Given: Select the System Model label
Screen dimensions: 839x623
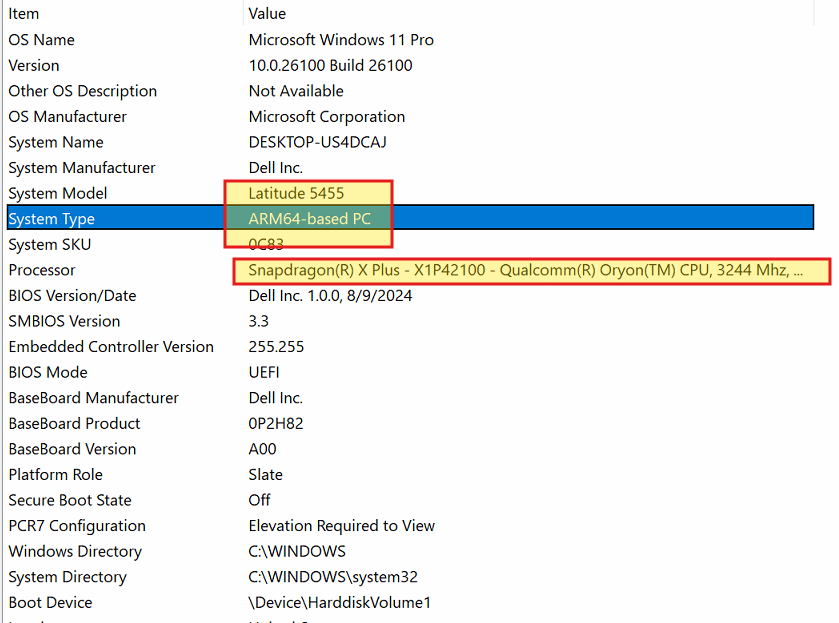Looking at the screenshot, I should pyautogui.click(x=58, y=193).
